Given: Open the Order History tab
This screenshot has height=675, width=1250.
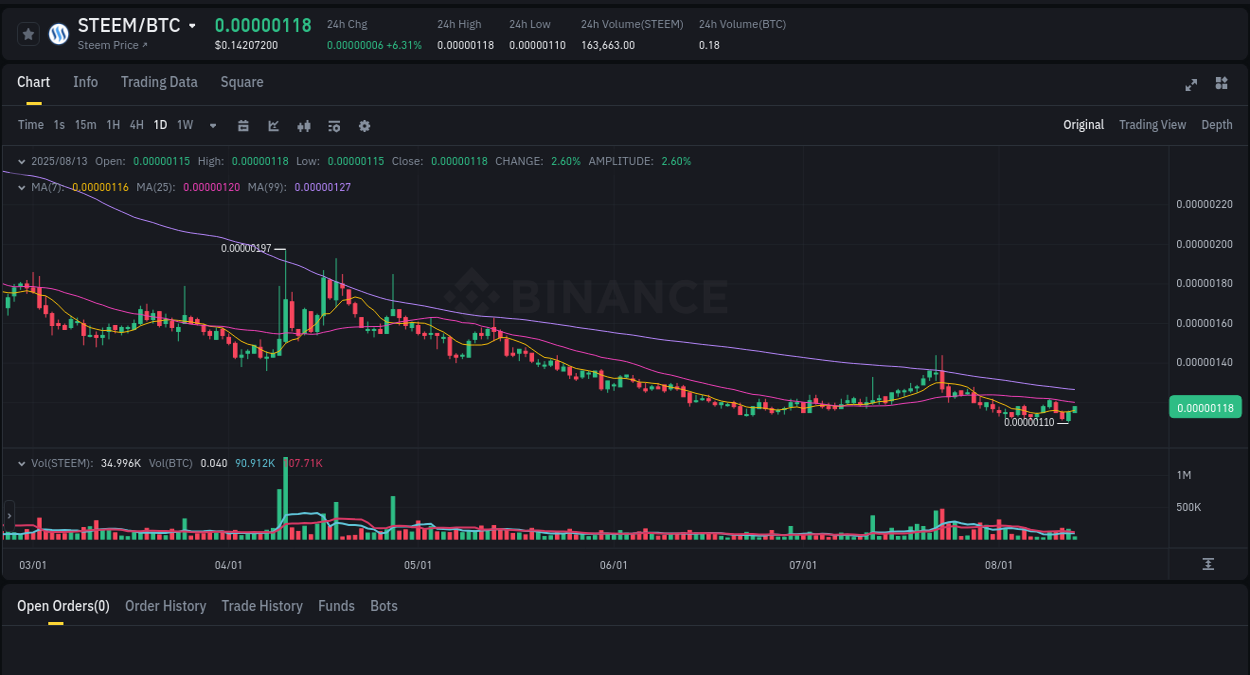Looking at the screenshot, I should tap(165, 606).
